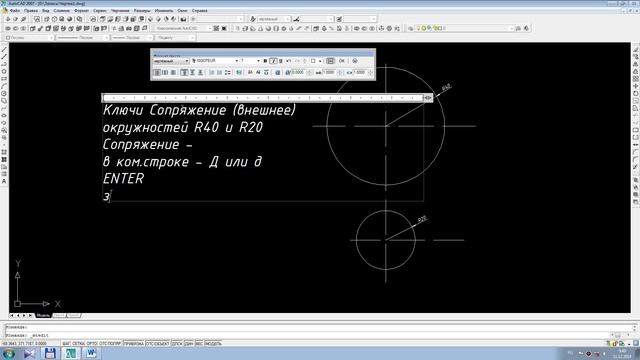Image resolution: width=640 pixels, height=360 pixels.
Task: Select the Arc tool in Draw toolbar
Action: tap(4, 86)
